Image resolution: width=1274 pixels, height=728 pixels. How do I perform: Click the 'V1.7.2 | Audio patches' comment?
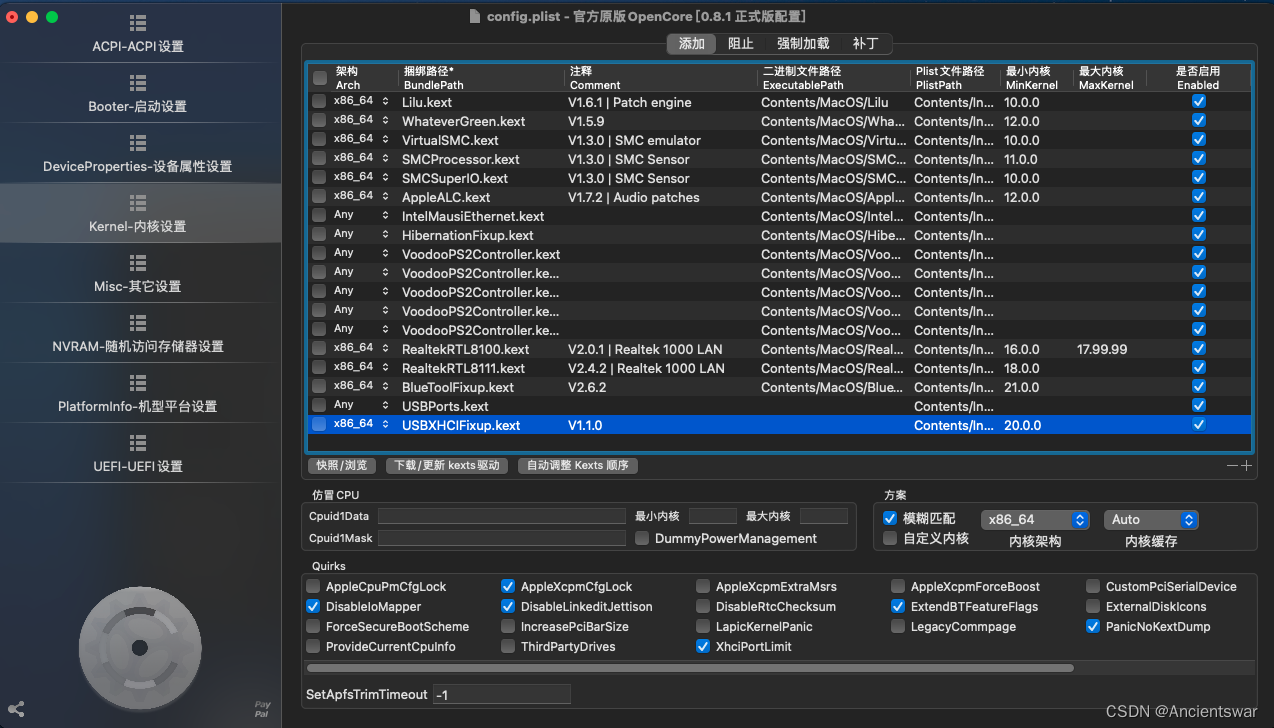point(634,197)
